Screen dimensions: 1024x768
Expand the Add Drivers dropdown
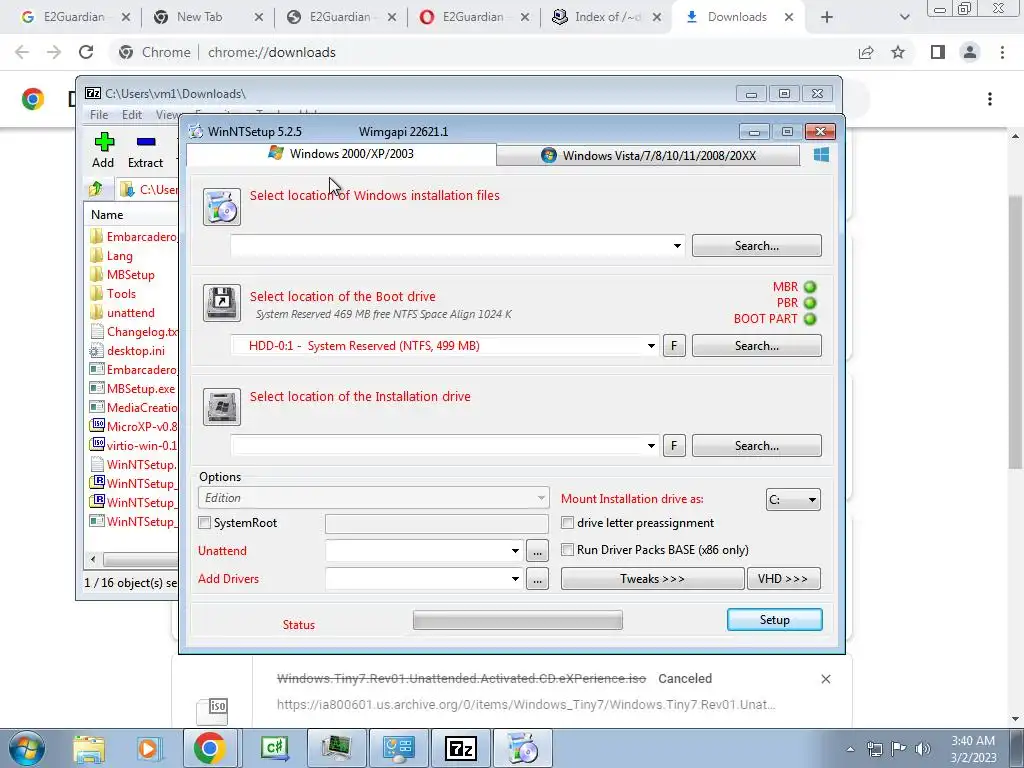[515, 579]
